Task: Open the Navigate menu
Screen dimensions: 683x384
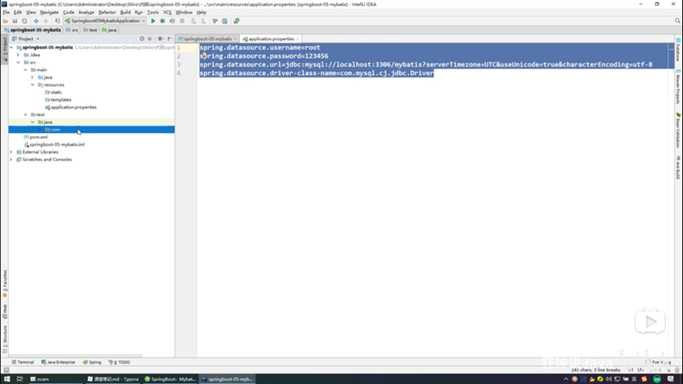Action: pyautogui.click(x=49, y=12)
